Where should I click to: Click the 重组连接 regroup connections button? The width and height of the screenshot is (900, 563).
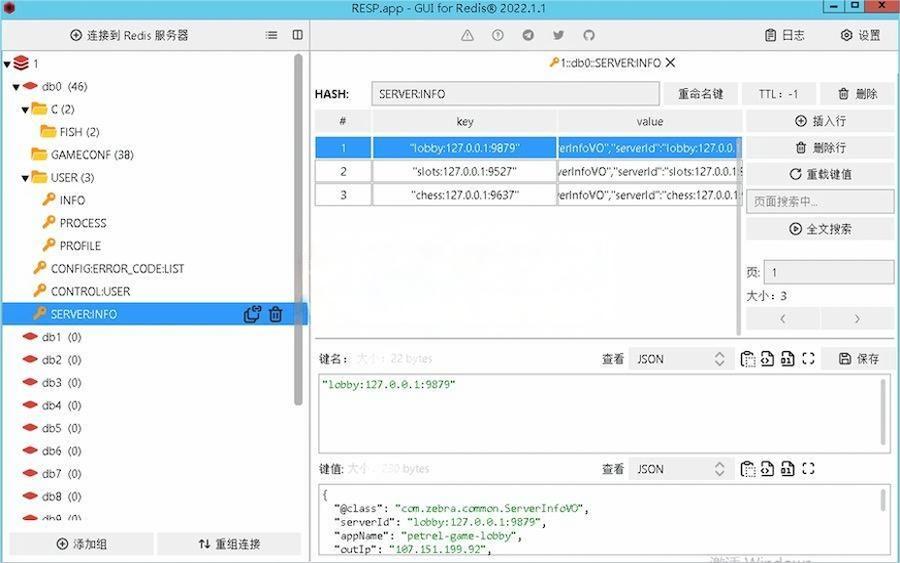click(x=229, y=544)
